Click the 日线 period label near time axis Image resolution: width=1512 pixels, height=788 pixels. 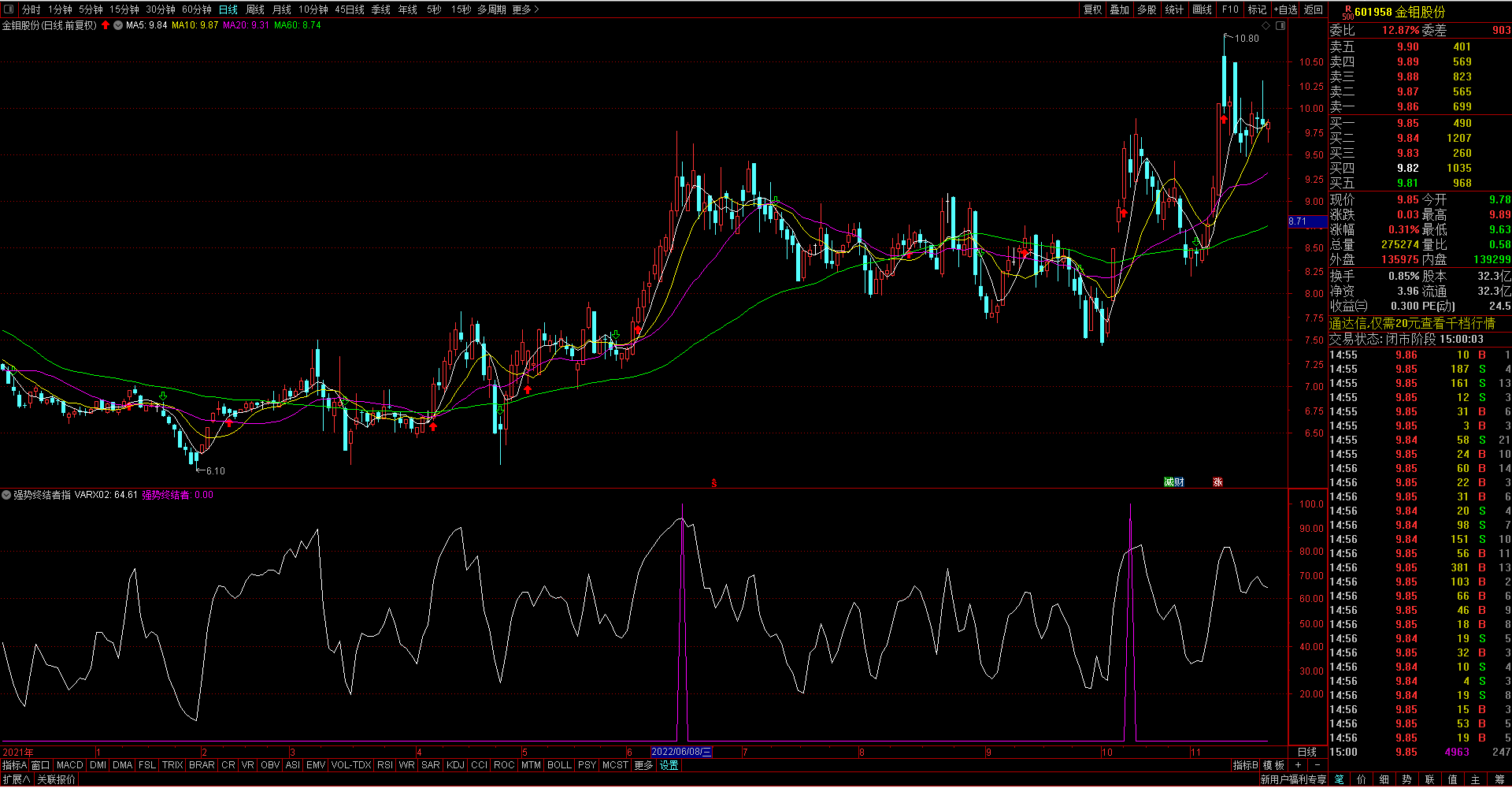pyautogui.click(x=1306, y=752)
